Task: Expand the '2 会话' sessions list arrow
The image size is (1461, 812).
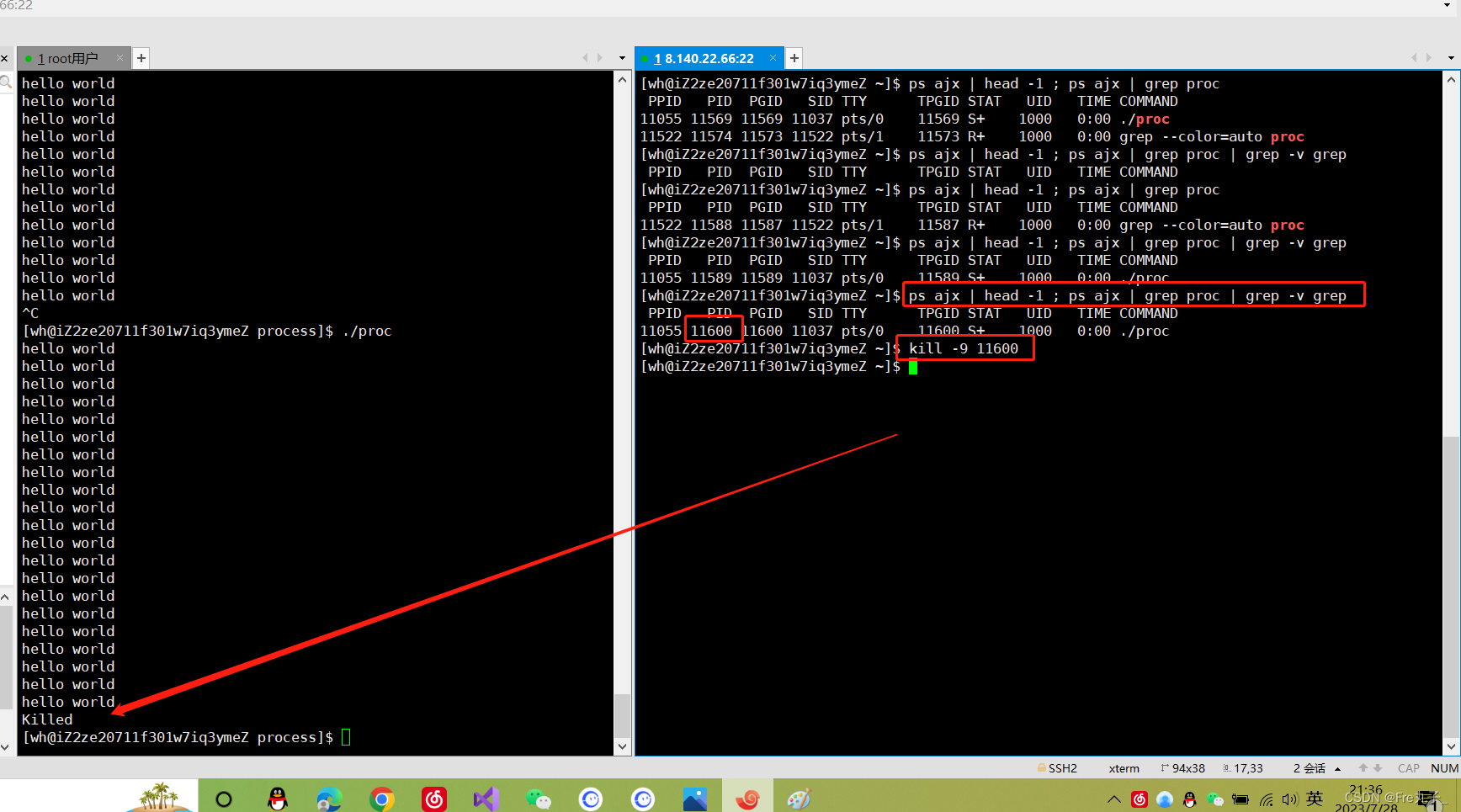Action: 1337,768
